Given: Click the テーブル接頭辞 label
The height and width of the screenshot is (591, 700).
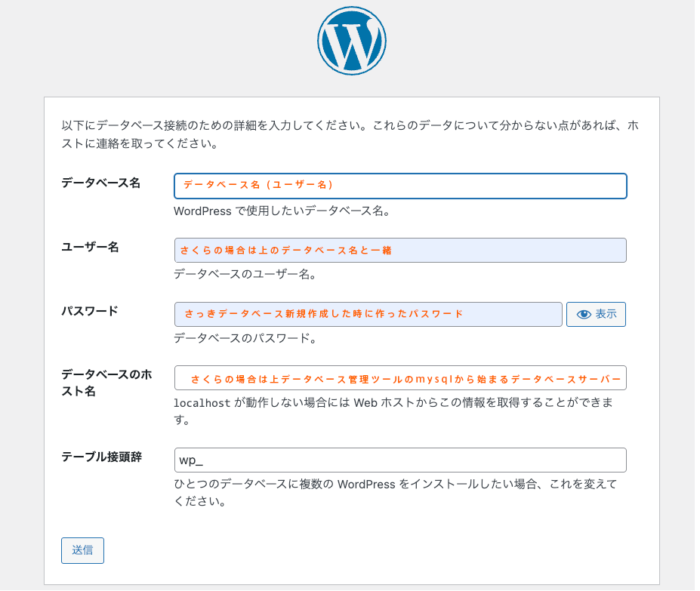Looking at the screenshot, I should (101, 457).
